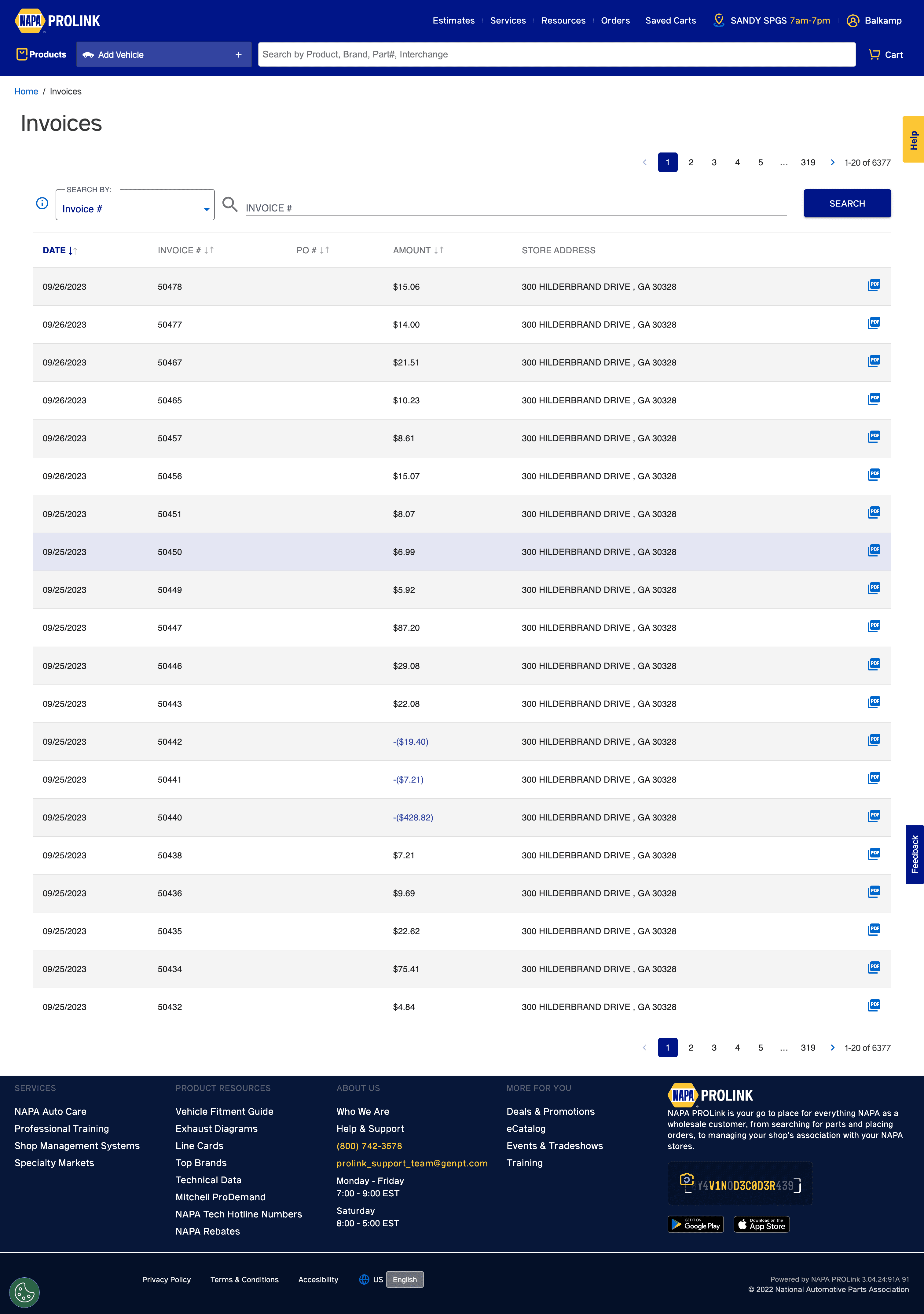Open PDF for invoice 50447
This screenshot has height=1314, width=924.
tap(874, 626)
